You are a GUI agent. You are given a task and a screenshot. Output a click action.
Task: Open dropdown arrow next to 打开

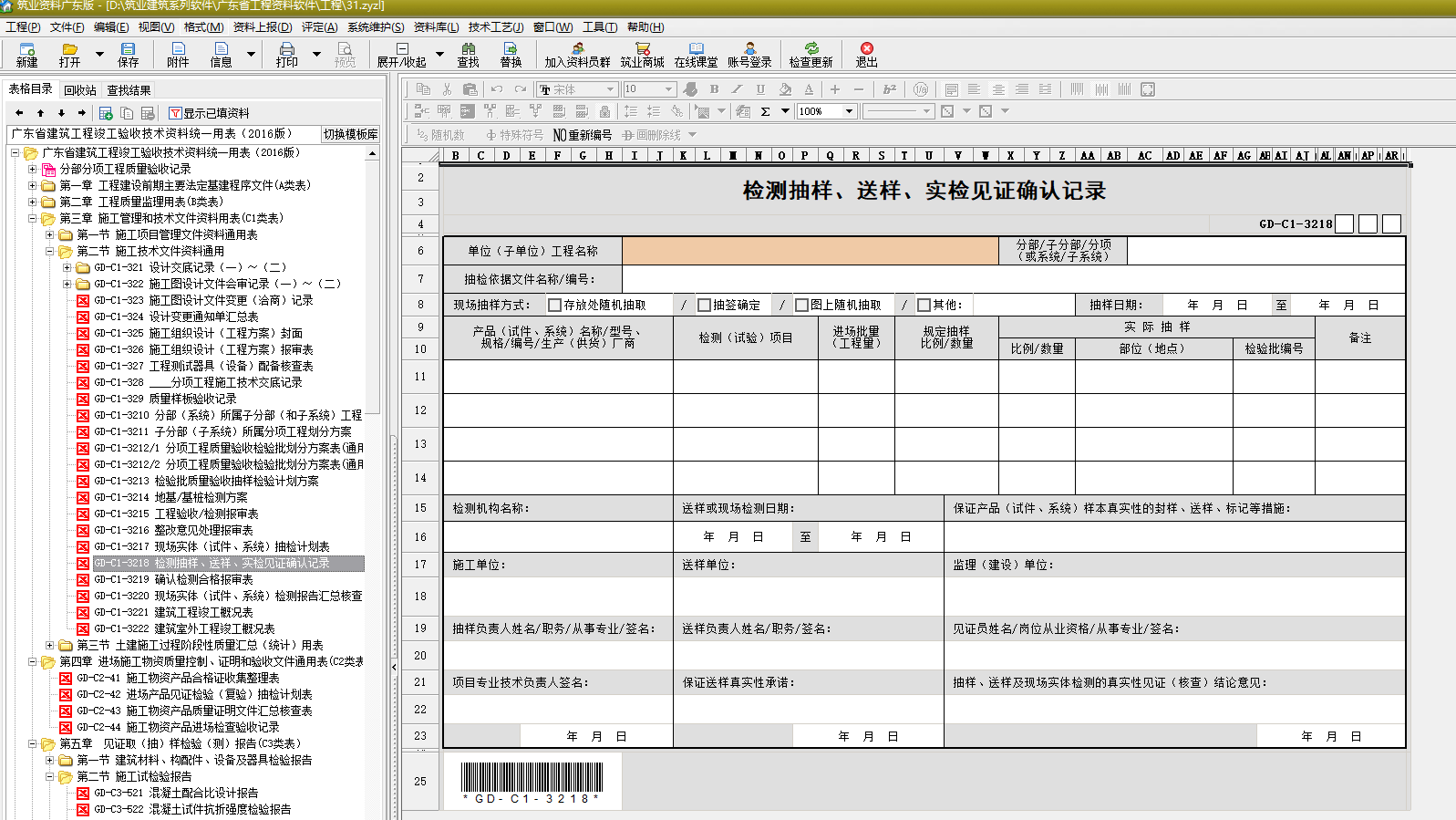[x=98, y=54]
